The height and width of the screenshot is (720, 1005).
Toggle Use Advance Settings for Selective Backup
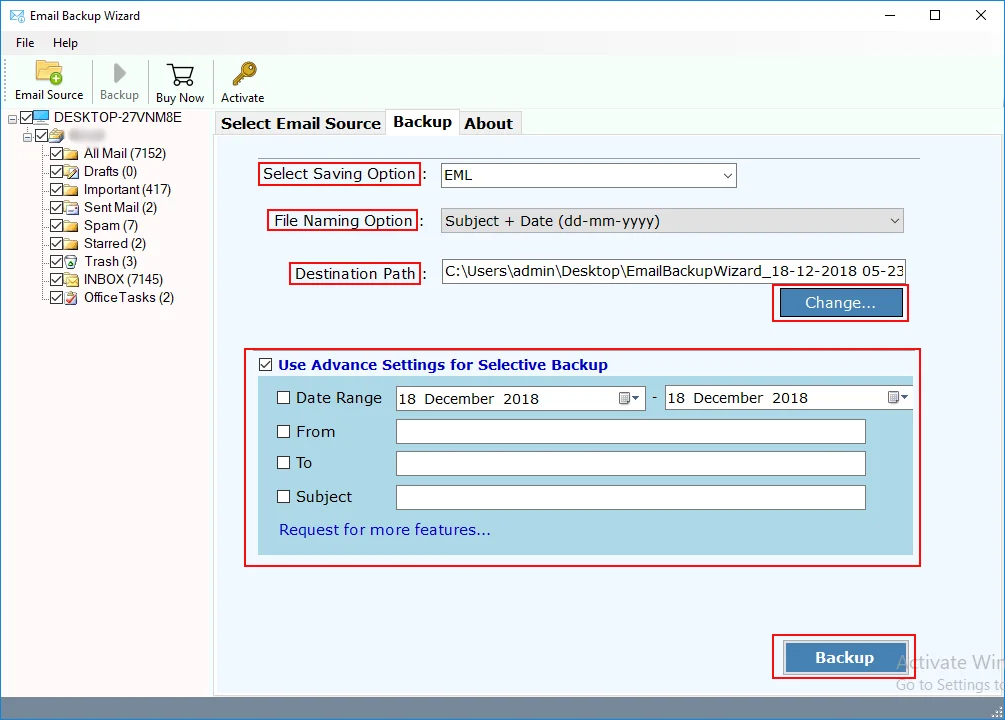point(265,365)
